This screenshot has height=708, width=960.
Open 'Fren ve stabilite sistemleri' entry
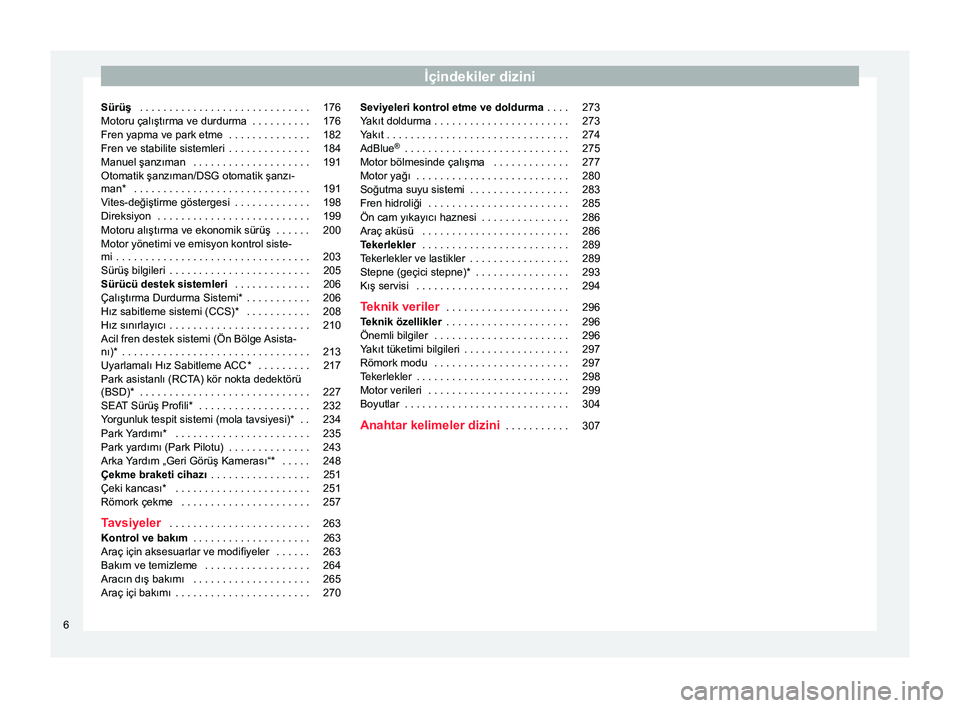tap(220, 148)
